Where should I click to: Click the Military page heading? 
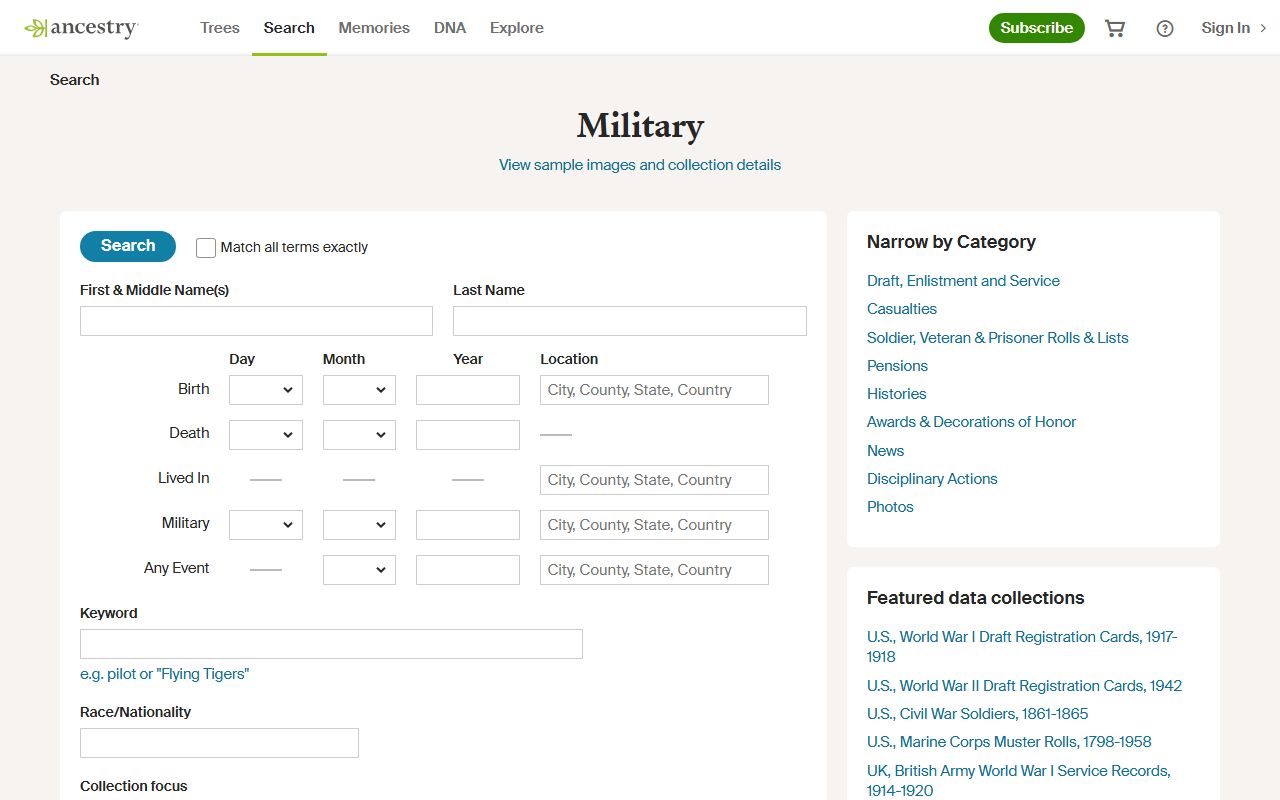click(640, 126)
